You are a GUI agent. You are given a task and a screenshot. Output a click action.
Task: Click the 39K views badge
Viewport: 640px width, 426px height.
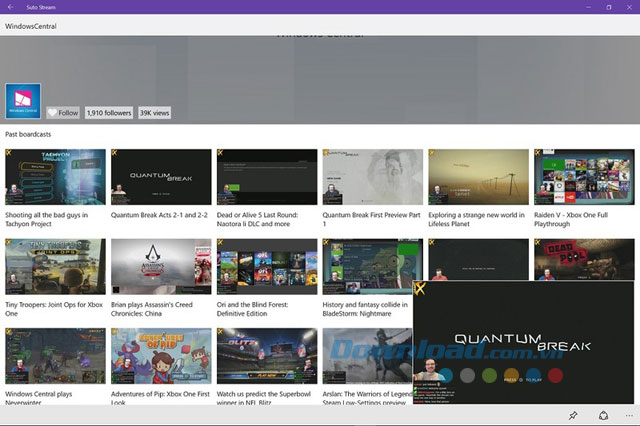coord(154,113)
